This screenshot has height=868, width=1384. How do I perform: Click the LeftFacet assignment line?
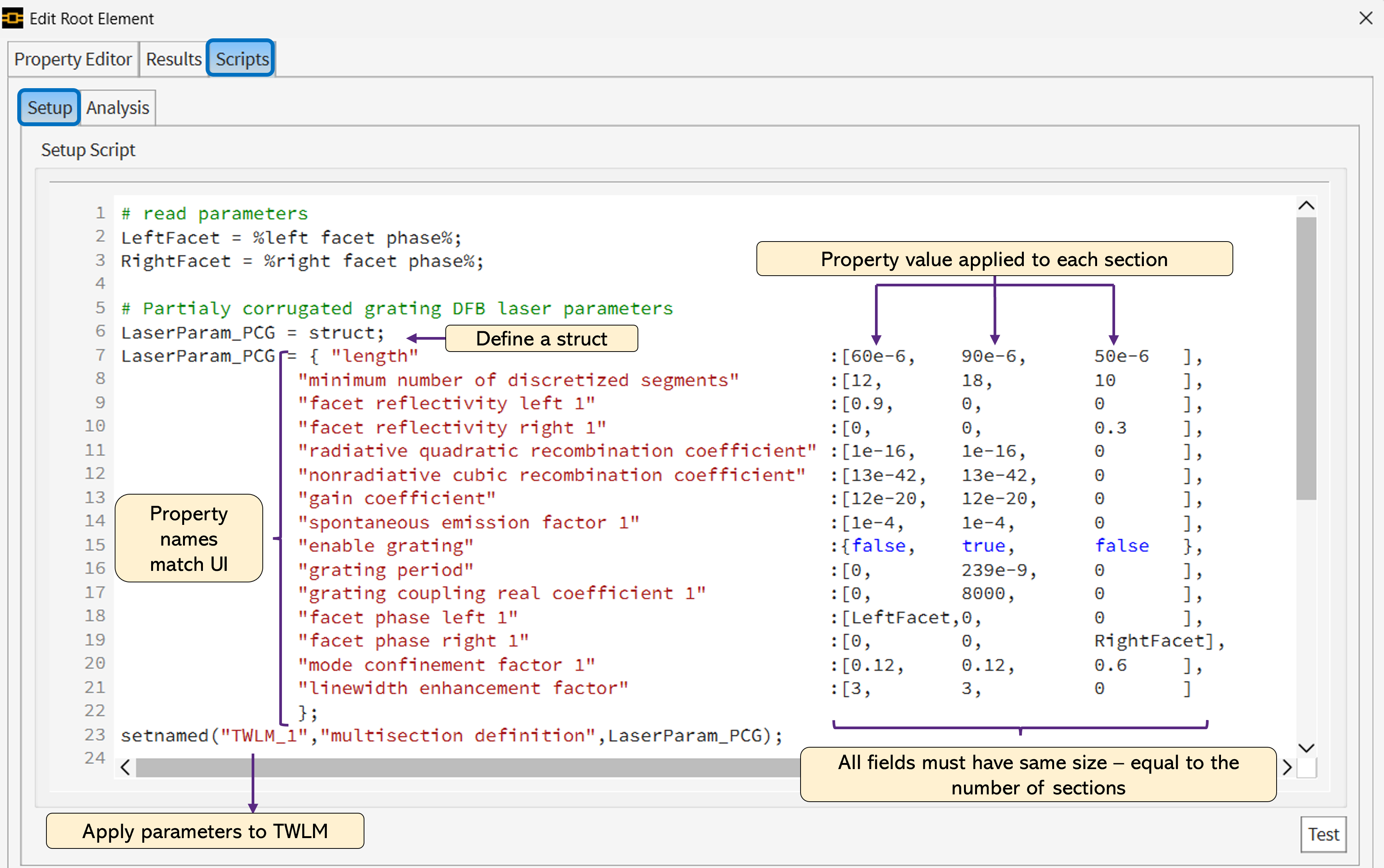point(291,238)
